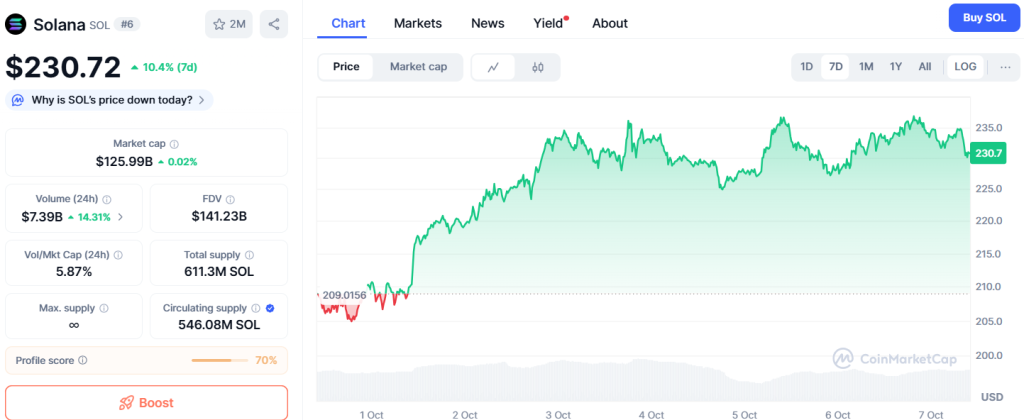Toggle chart to Market cap view
The height and width of the screenshot is (420, 1024).
418,67
